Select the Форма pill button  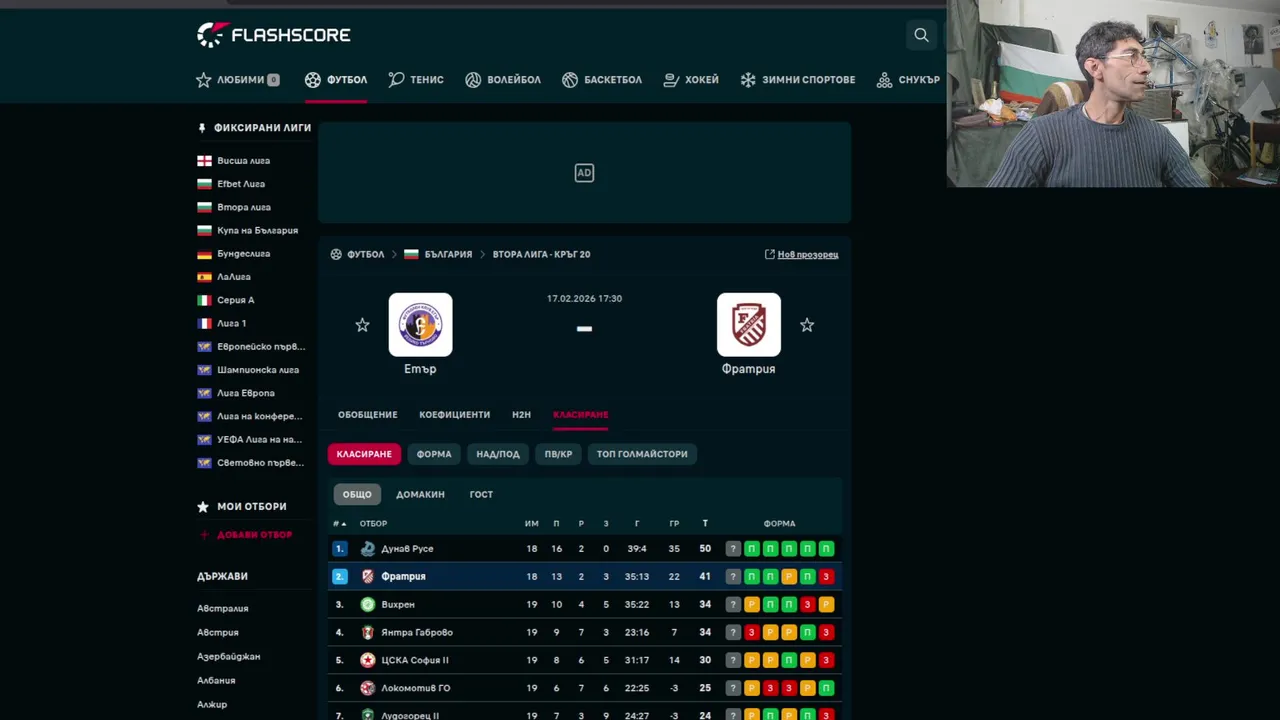click(434, 454)
